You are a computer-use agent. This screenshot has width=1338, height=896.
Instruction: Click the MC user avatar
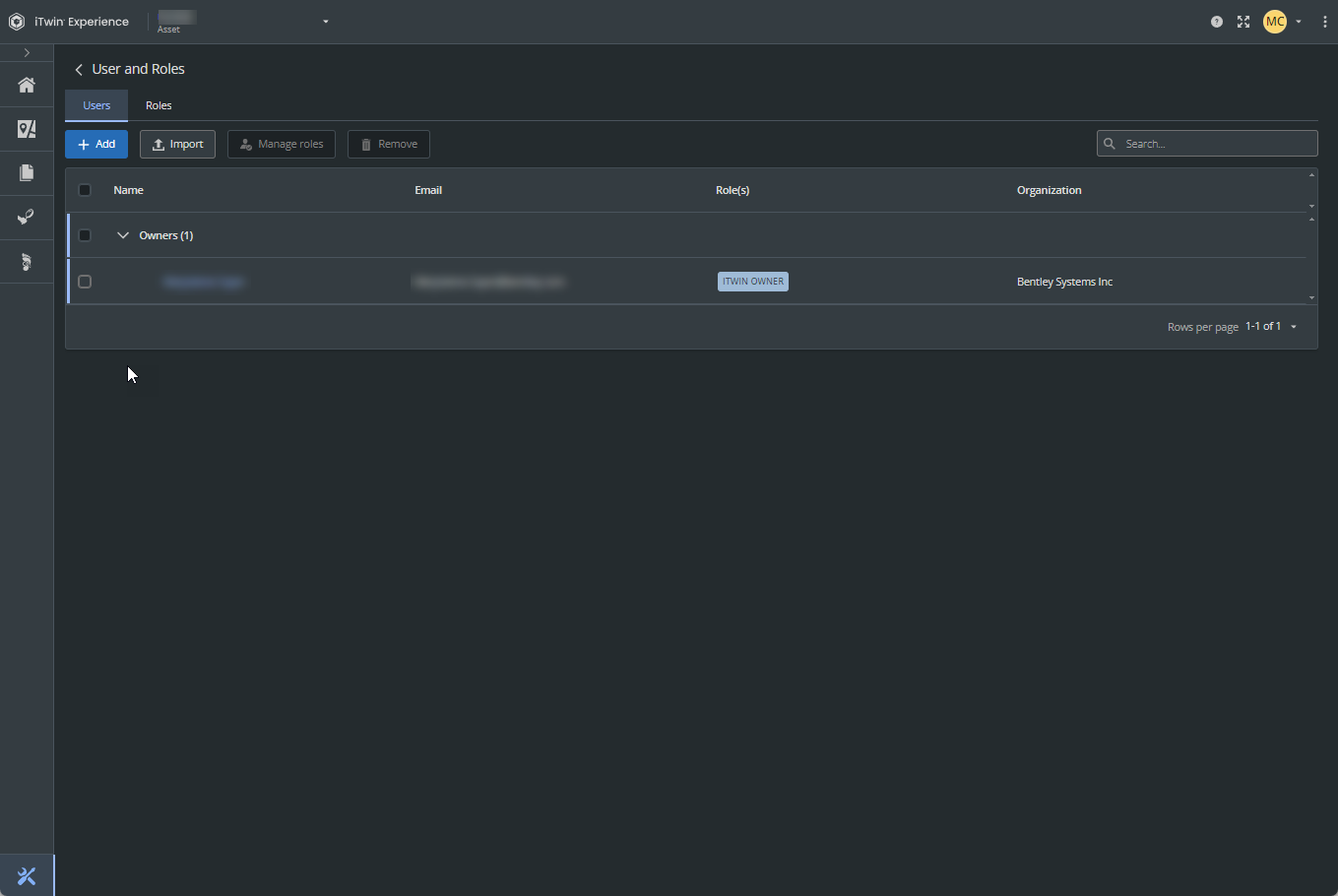[x=1275, y=22]
